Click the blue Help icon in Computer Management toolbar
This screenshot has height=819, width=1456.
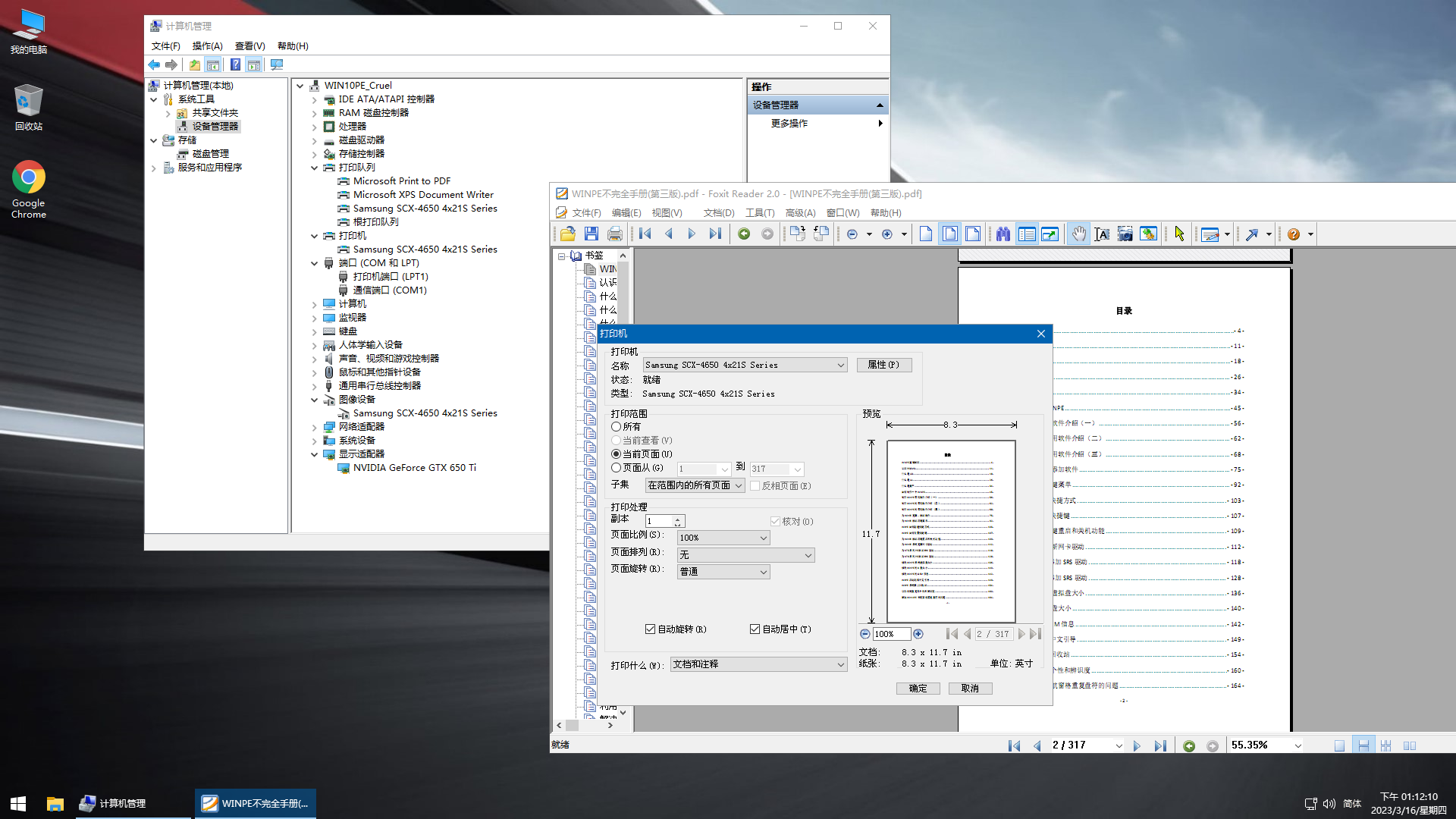pos(236,65)
